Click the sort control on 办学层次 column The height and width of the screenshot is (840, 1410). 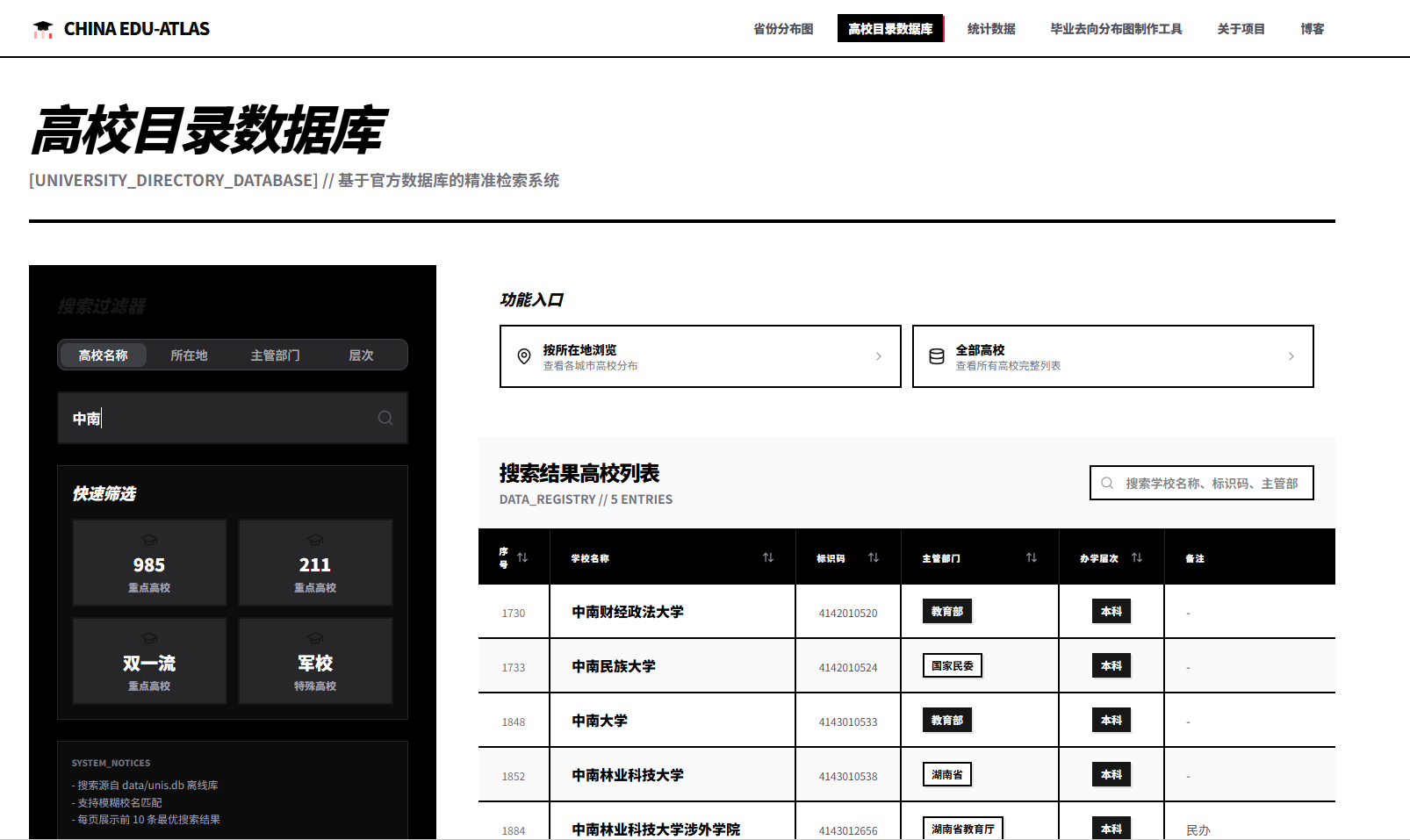(x=1138, y=556)
